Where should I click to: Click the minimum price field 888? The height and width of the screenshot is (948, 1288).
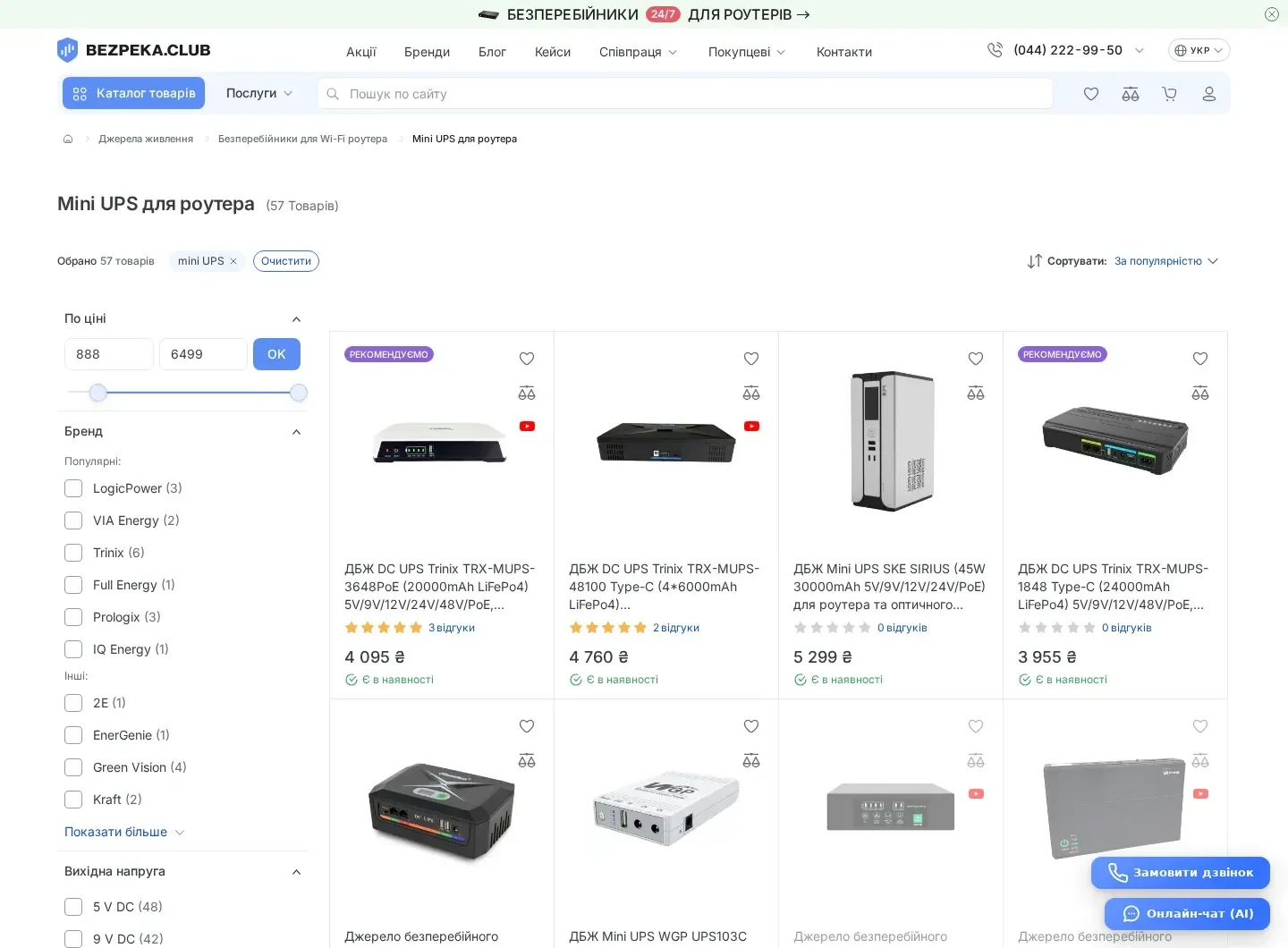coord(109,354)
